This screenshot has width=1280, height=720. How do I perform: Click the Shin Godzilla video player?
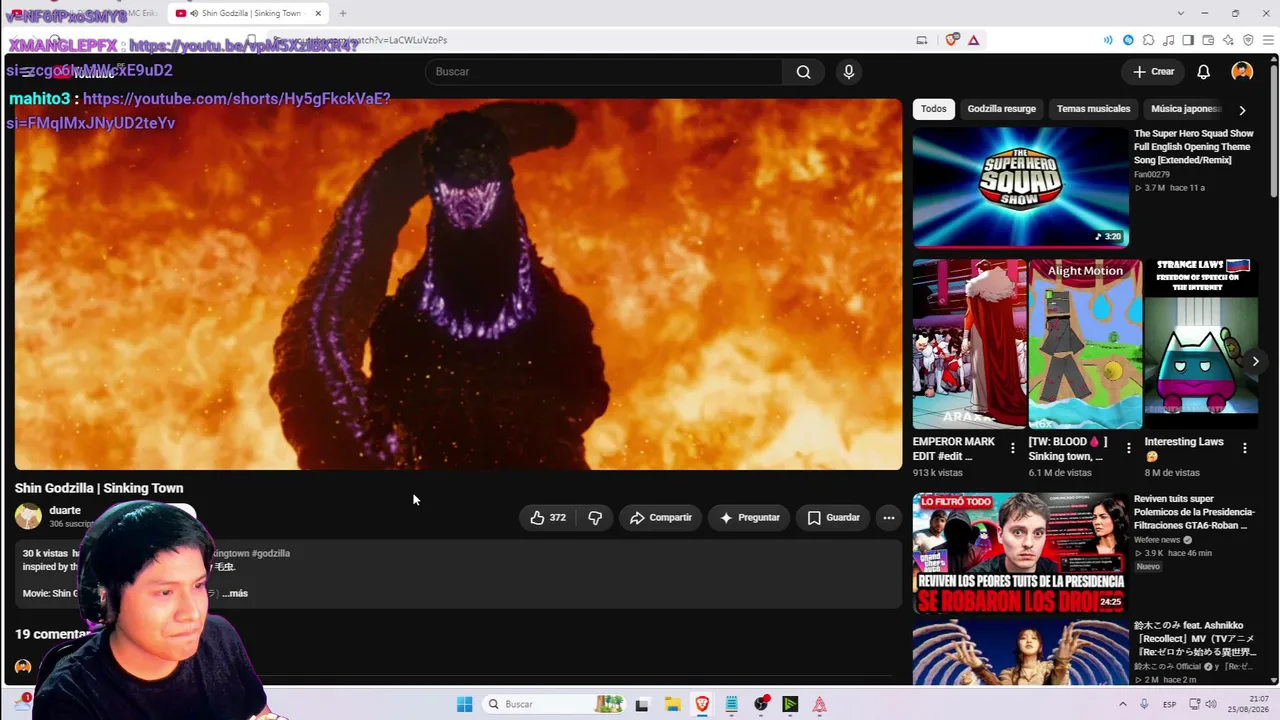[x=458, y=283]
